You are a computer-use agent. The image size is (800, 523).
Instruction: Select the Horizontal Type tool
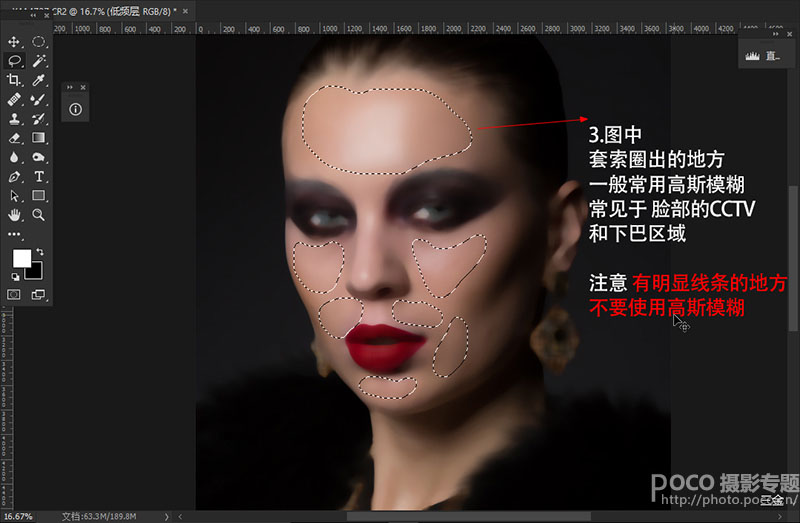click(39, 177)
